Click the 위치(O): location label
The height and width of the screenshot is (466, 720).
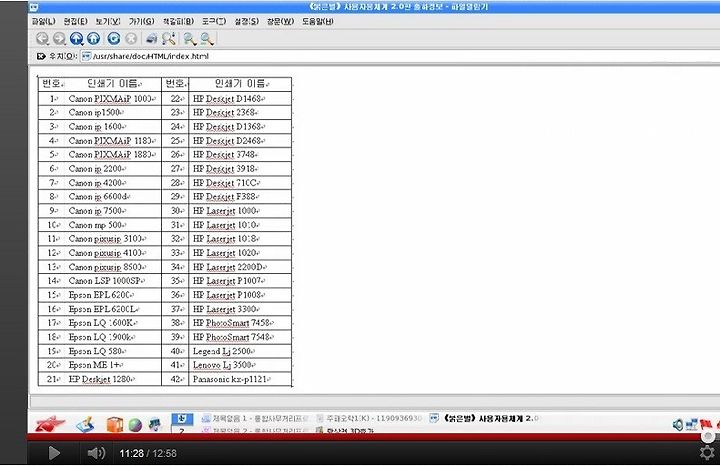63,56
